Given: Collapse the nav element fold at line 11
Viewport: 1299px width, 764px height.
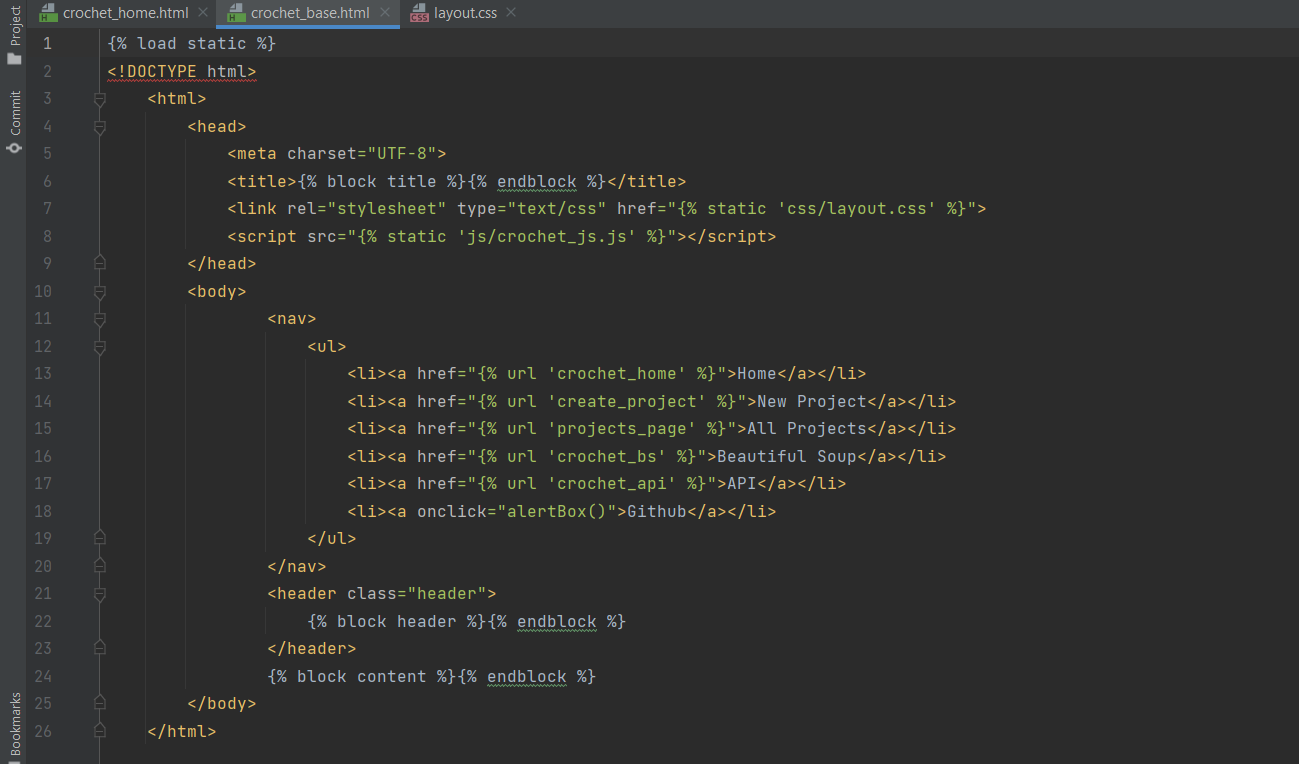Looking at the screenshot, I should (98, 318).
